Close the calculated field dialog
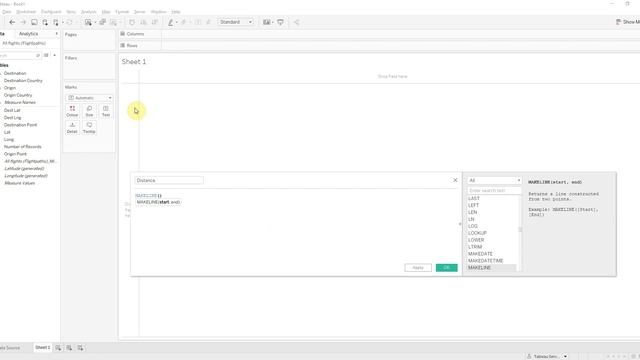The width and height of the screenshot is (640, 360). coord(455,180)
